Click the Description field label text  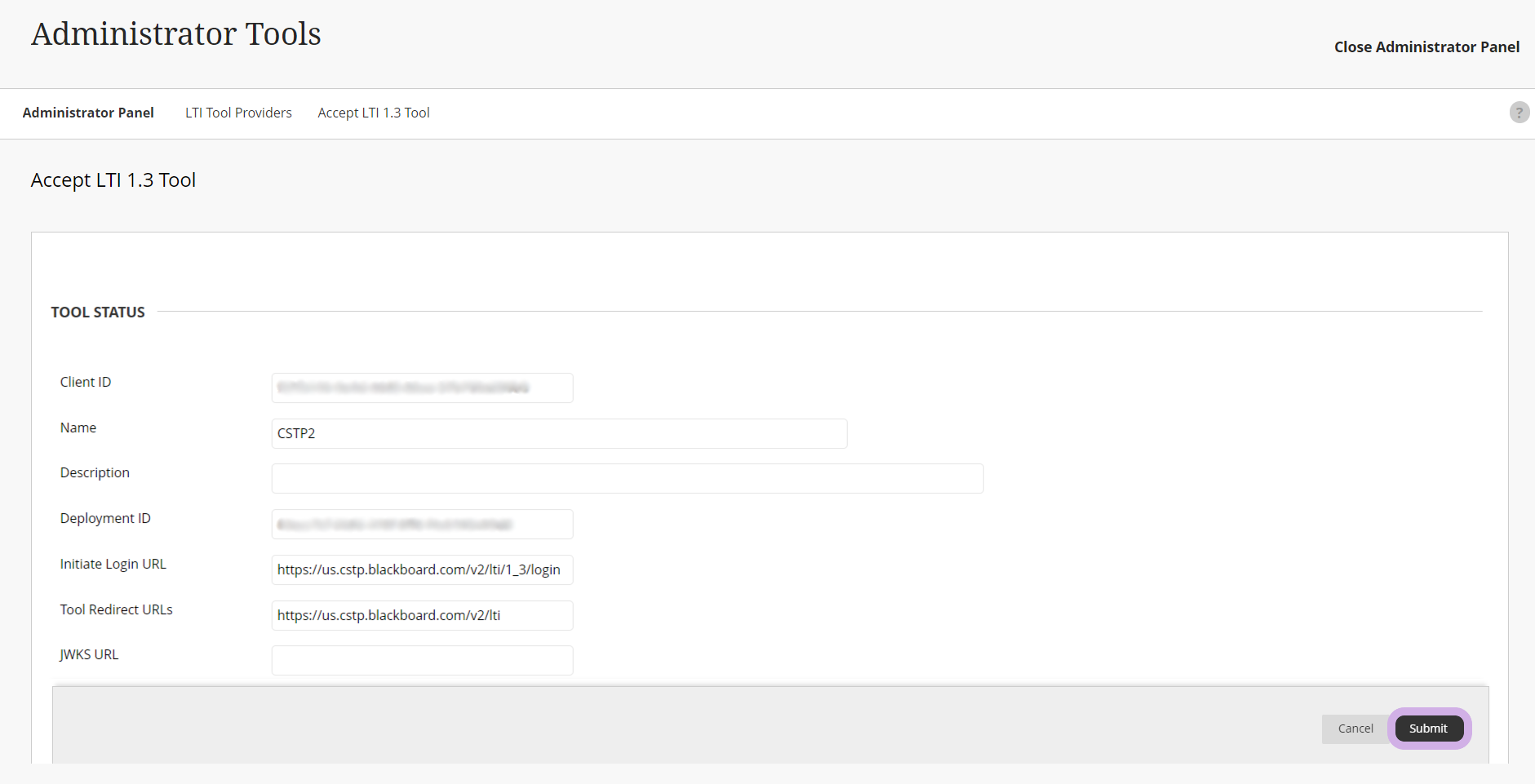pyautogui.click(x=95, y=473)
